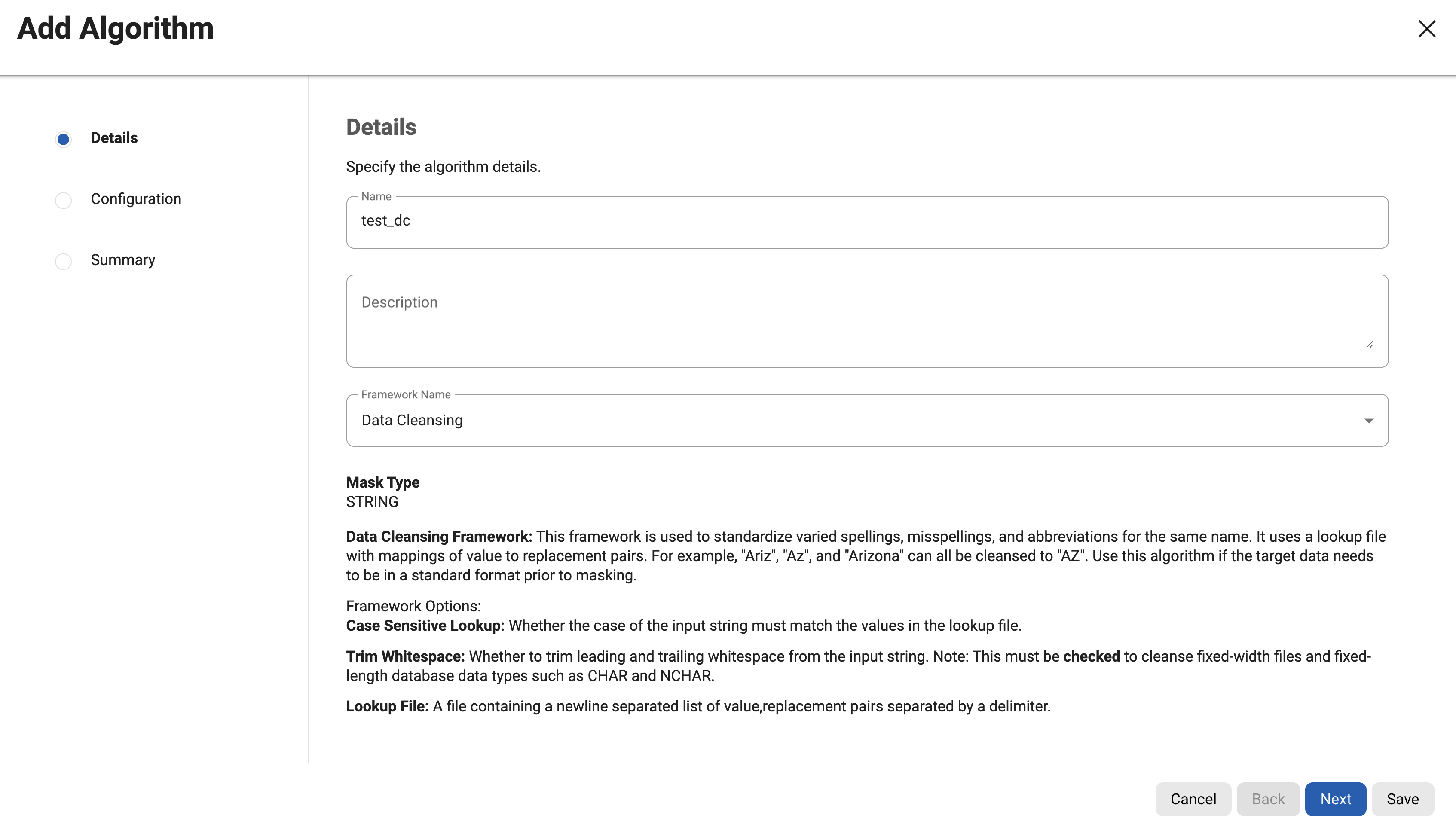Choose a different framework from the dropdown

[1369, 421]
